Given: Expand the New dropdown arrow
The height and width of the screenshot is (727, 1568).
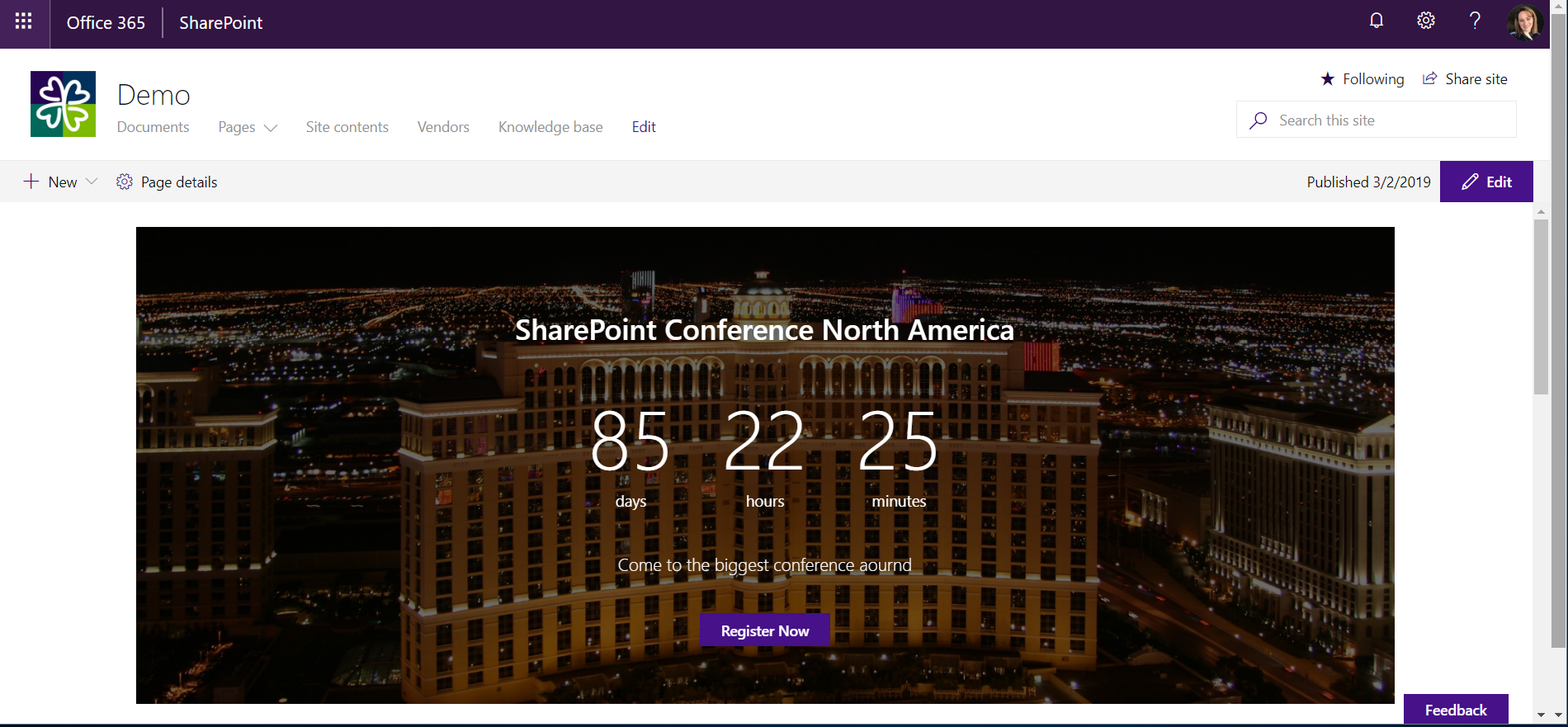Looking at the screenshot, I should [x=92, y=182].
